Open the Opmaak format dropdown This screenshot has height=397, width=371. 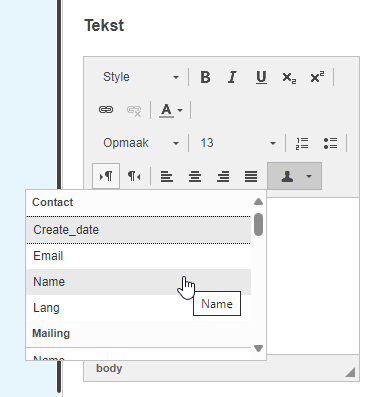click(141, 143)
